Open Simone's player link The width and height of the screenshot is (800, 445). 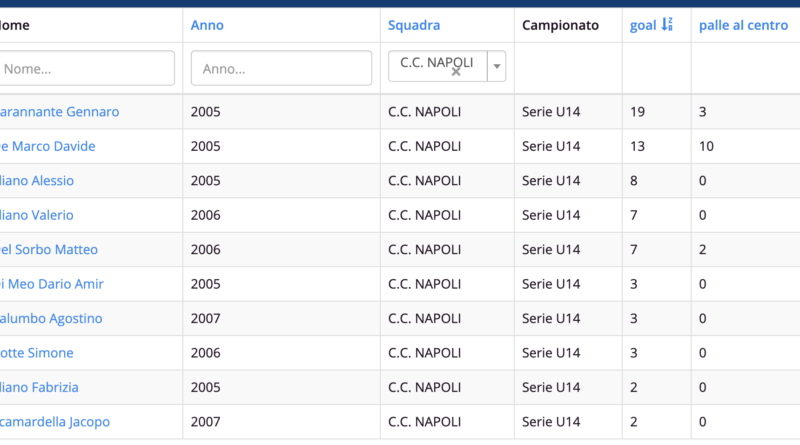point(37,353)
